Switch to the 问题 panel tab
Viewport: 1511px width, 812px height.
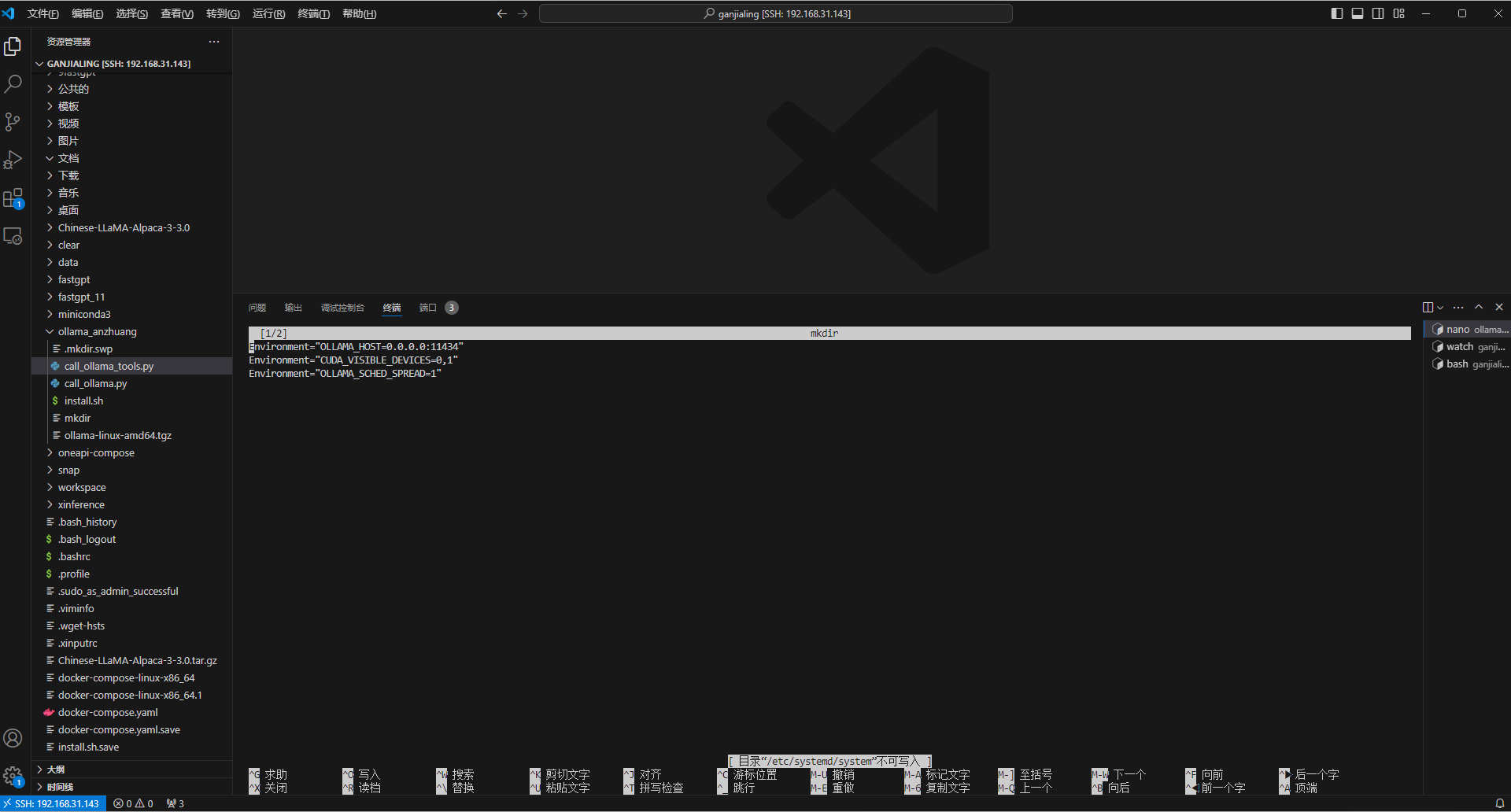coord(257,308)
